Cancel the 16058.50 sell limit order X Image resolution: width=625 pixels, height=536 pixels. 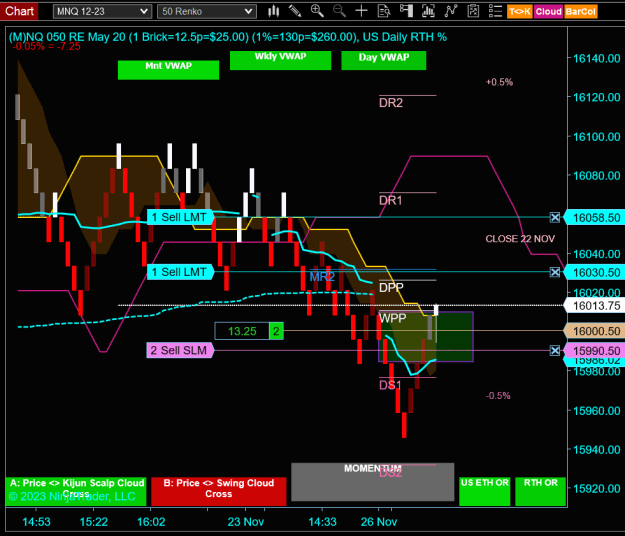pos(555,217)
